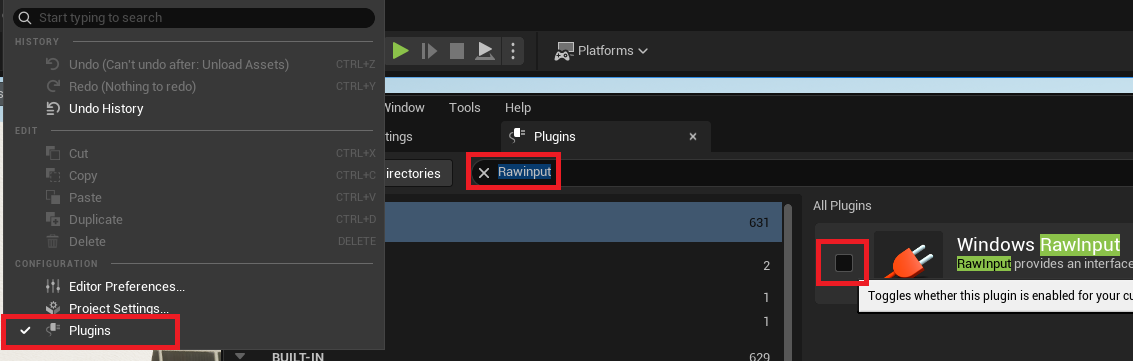This screenshot has height=361, width=1133.
Task: Open the Platforms dropdown
Action: click(x=600, y=51)
